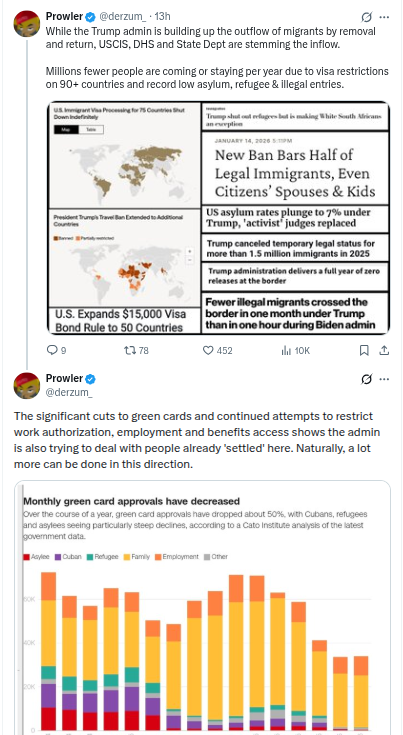Open the collage image of immigration headlines
The image size is (403, 735).
point(218,218)
